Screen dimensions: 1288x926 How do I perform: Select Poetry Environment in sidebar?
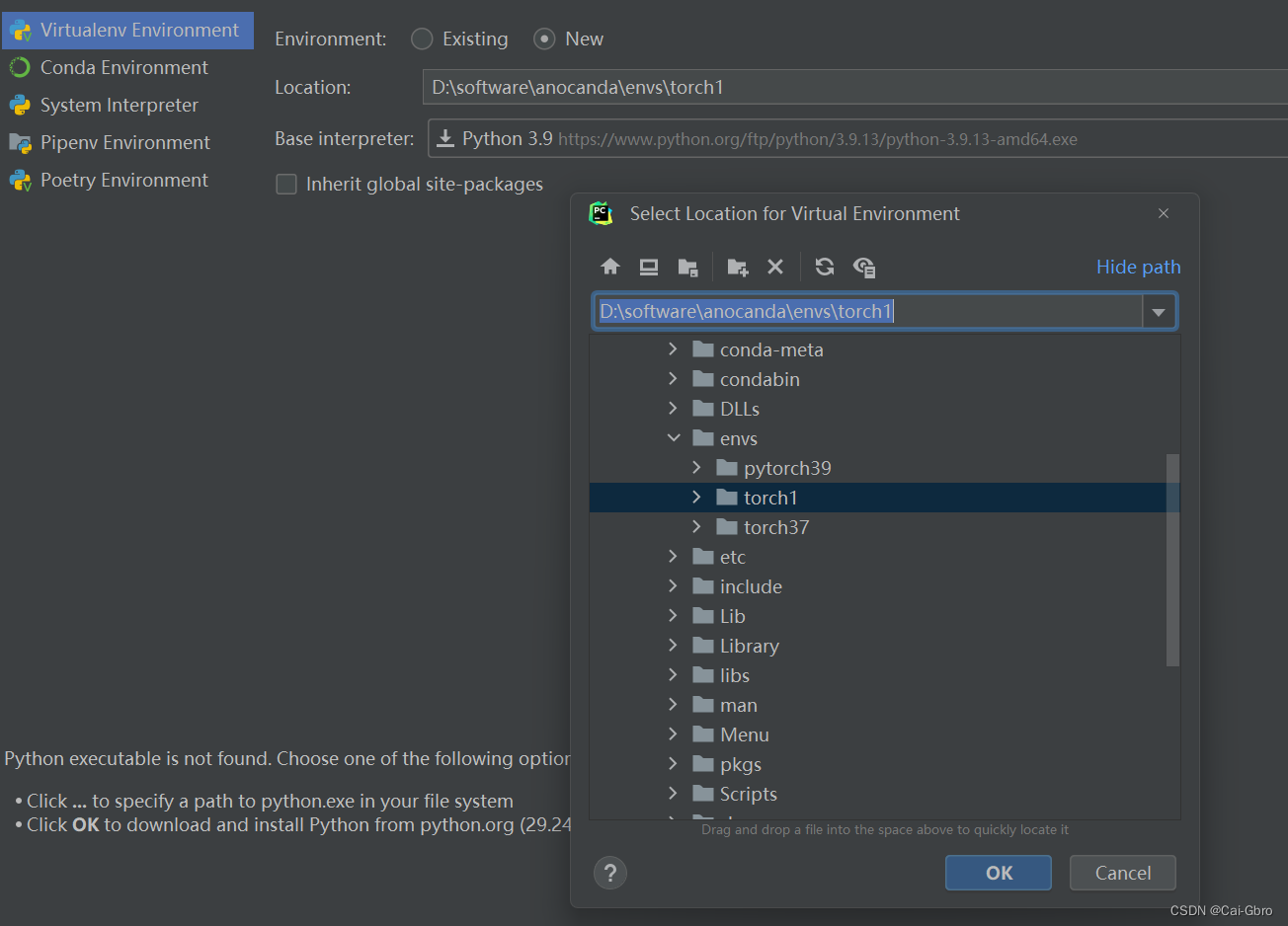pyautogui.click(x=127, y=180)
